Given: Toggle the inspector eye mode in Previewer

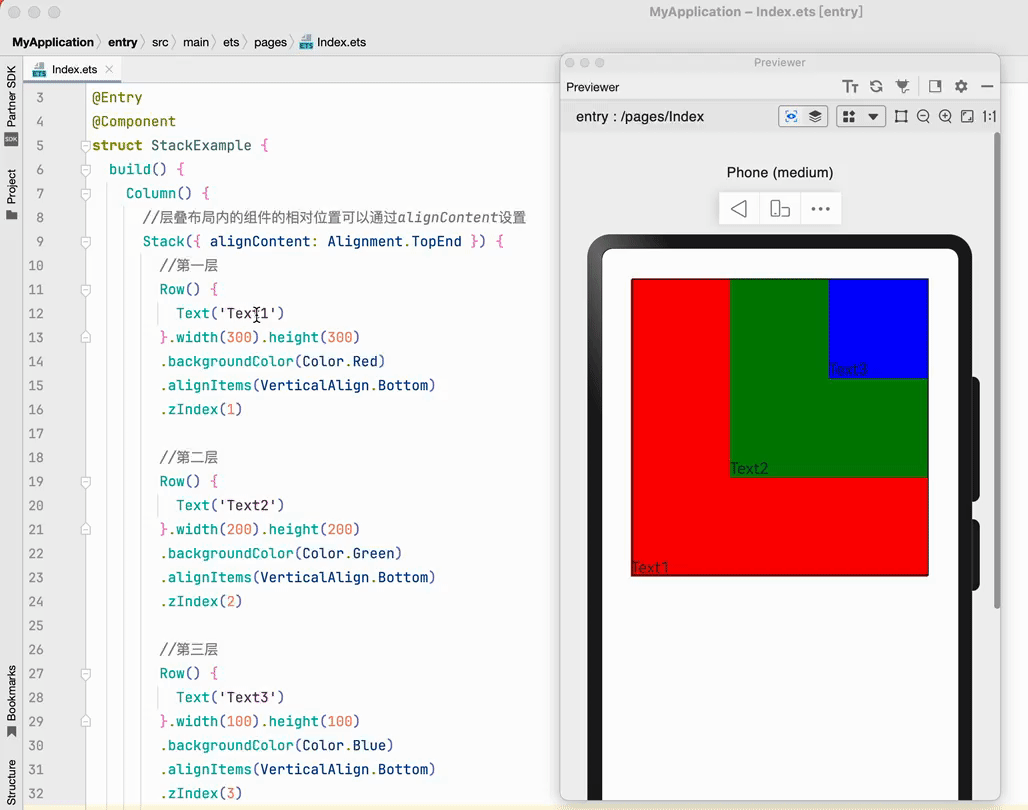Looking at the screenshot, I should [x=791, y=117].
